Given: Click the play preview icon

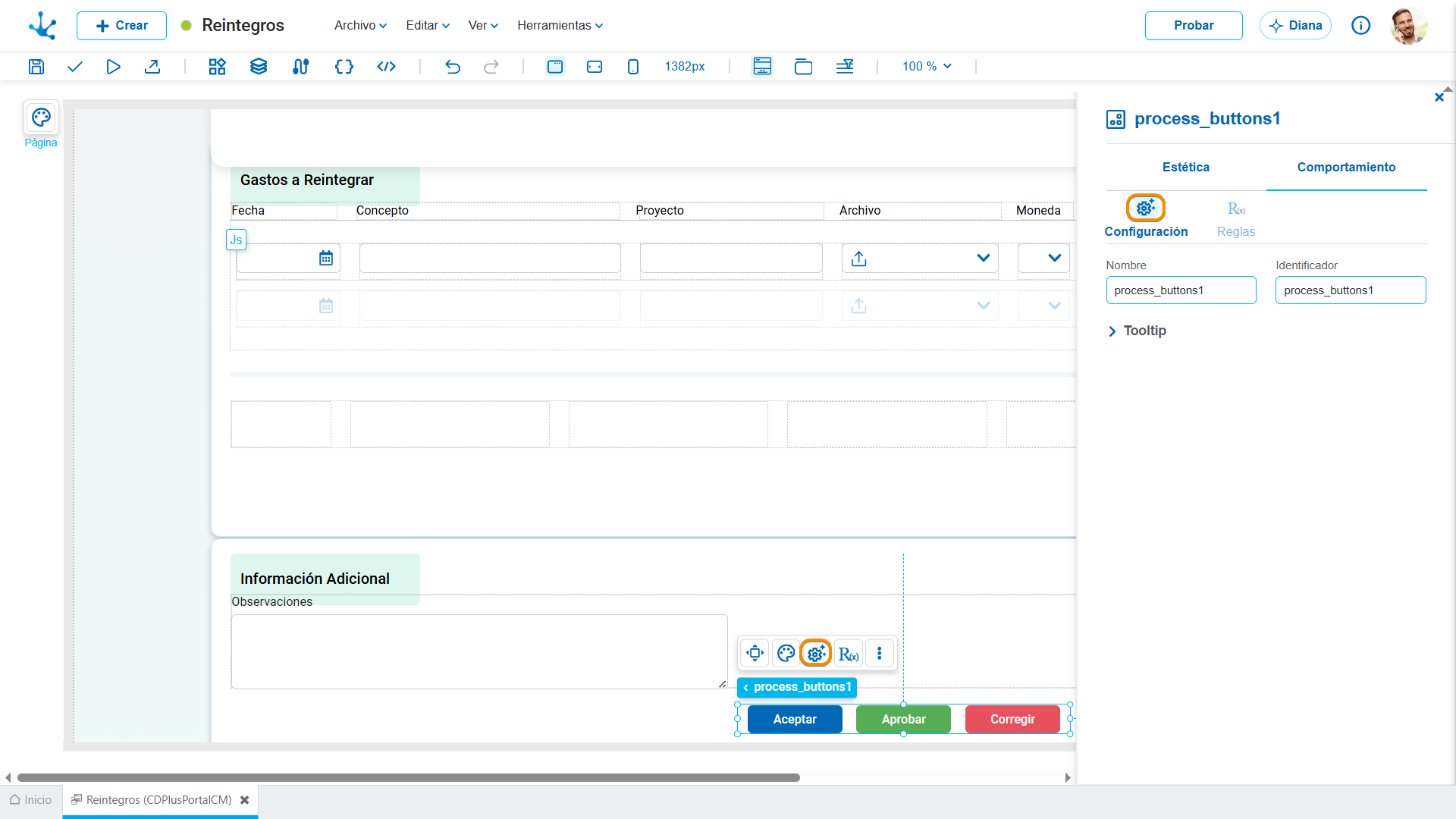Looking at the screenshot, I should tap(113, 67).
